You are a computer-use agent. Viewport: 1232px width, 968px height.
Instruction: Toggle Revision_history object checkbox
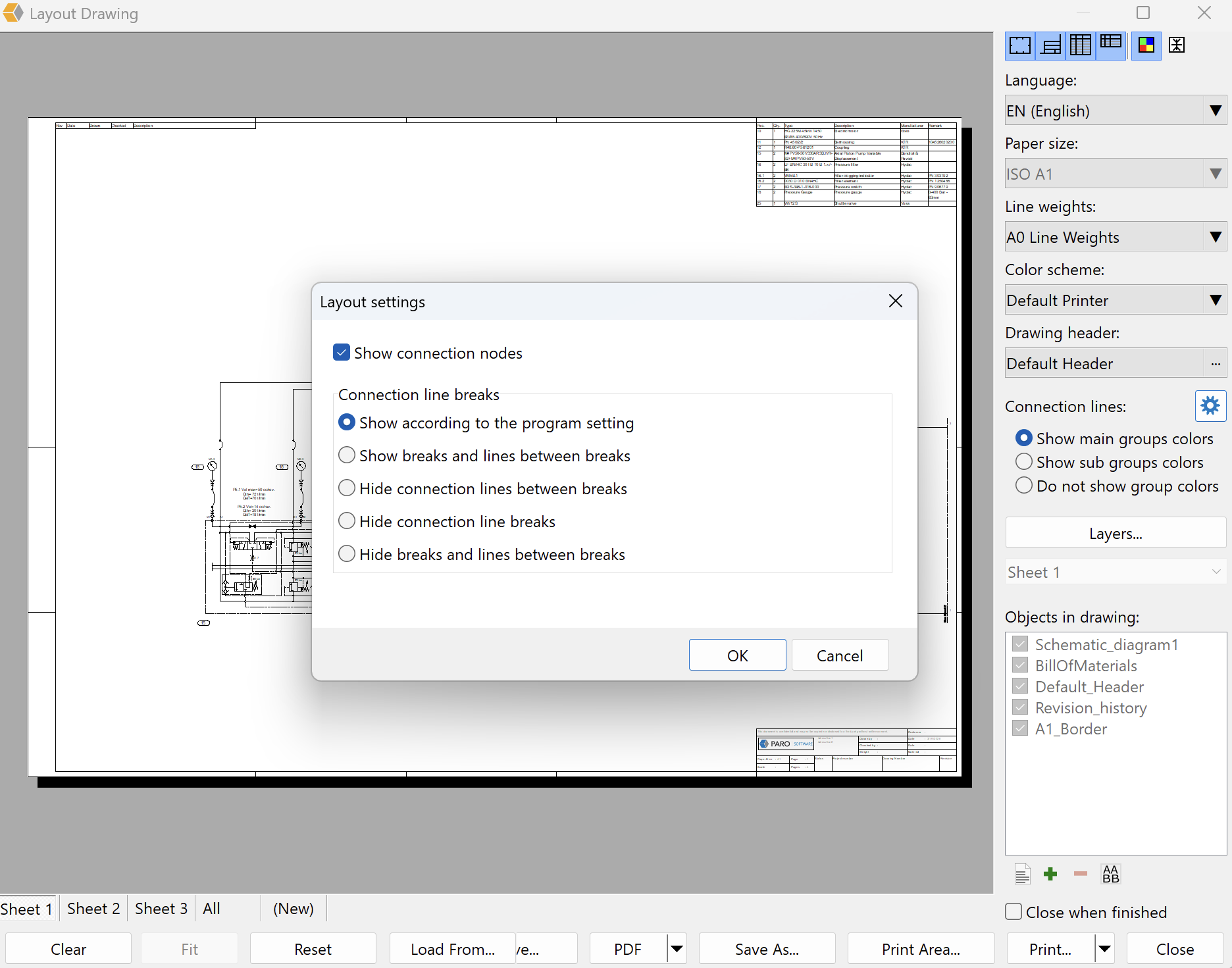1021,707
